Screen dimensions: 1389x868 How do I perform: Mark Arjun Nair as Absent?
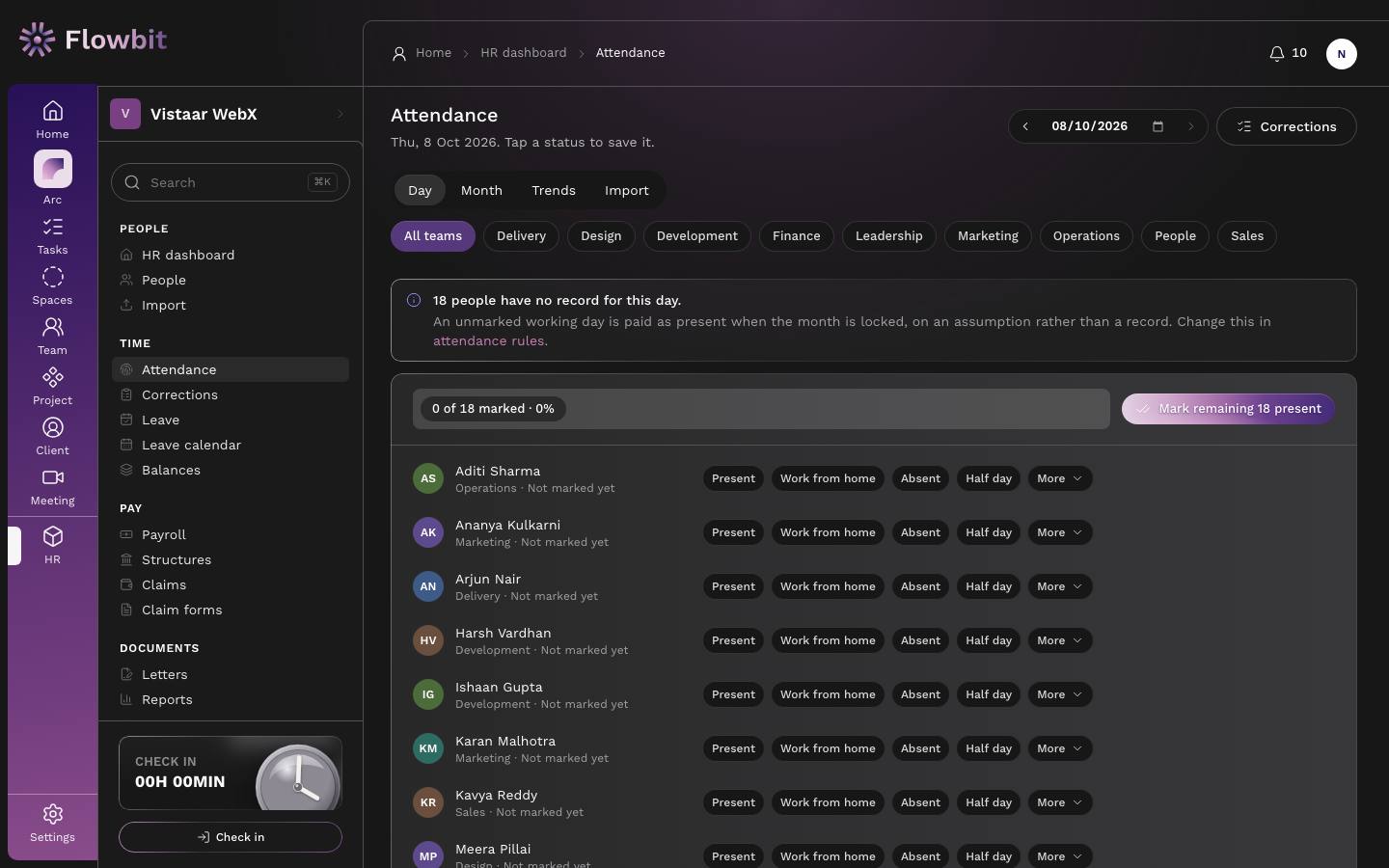pos(920,586)
